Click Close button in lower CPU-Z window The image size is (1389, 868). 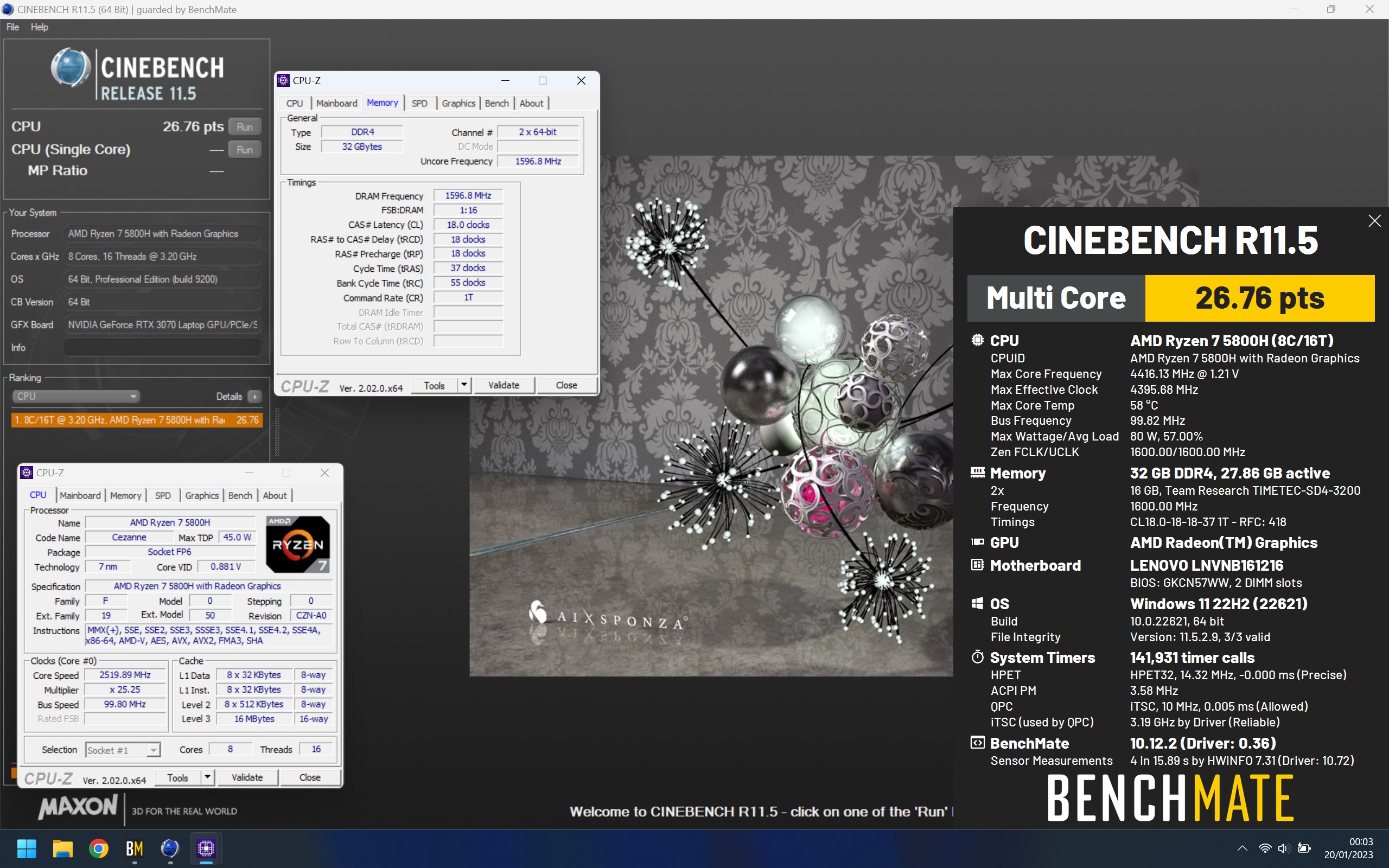coord(309,777)
